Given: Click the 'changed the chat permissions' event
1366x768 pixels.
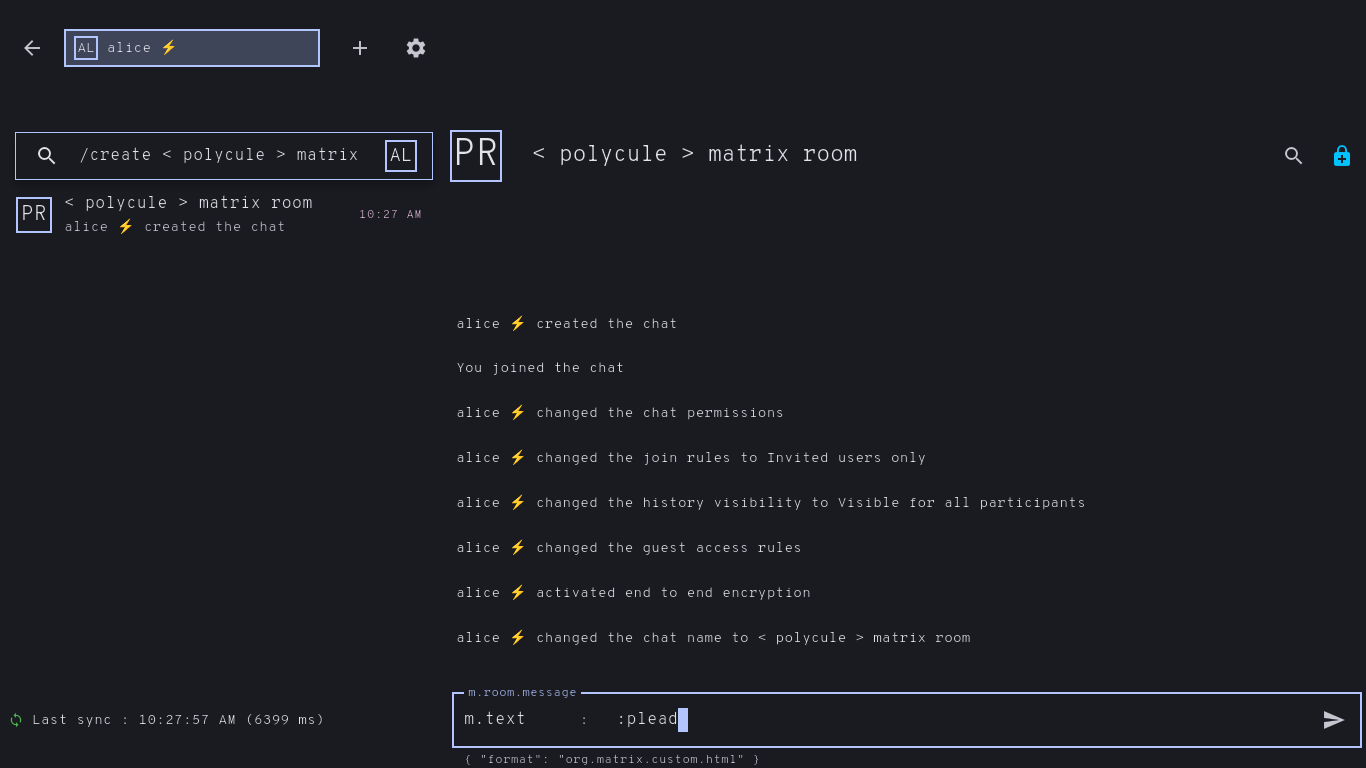Looking at the screenshot, I should pyautogui.click(x=659, y=413).
